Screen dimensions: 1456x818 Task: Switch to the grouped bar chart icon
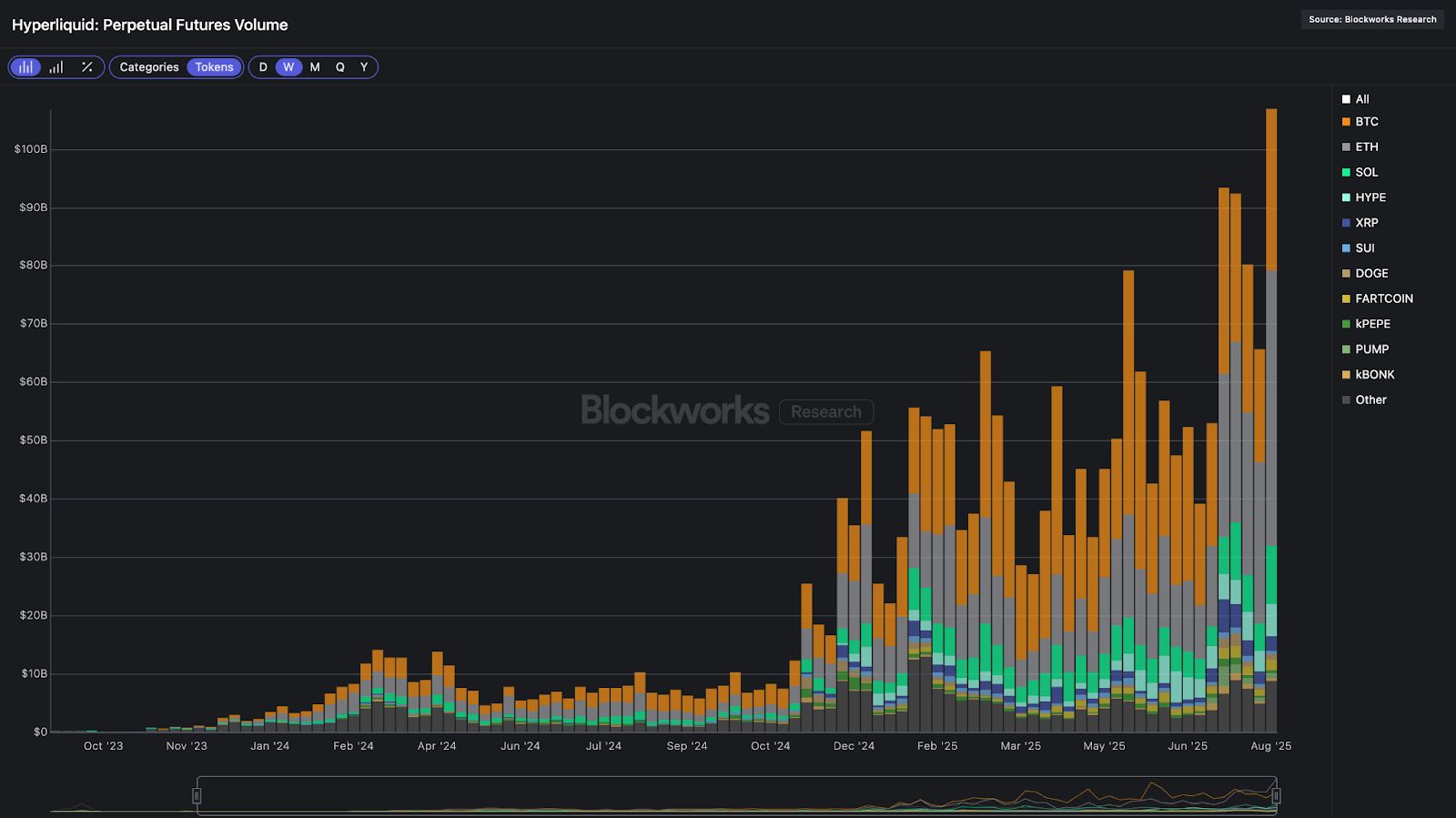click(x=56, y=67)
